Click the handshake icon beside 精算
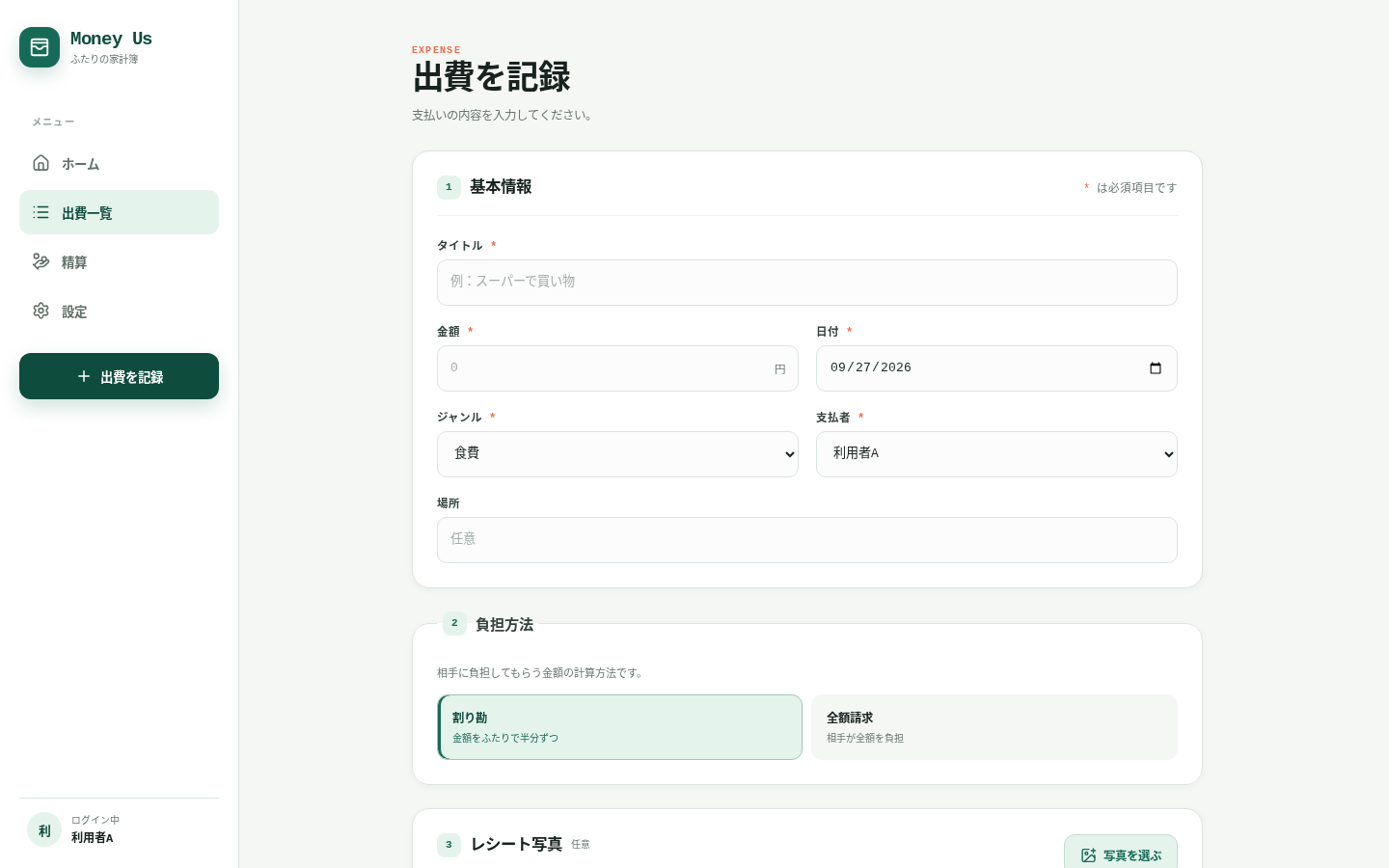Viewport: 1389px width, 868px height. click(41, 261)
